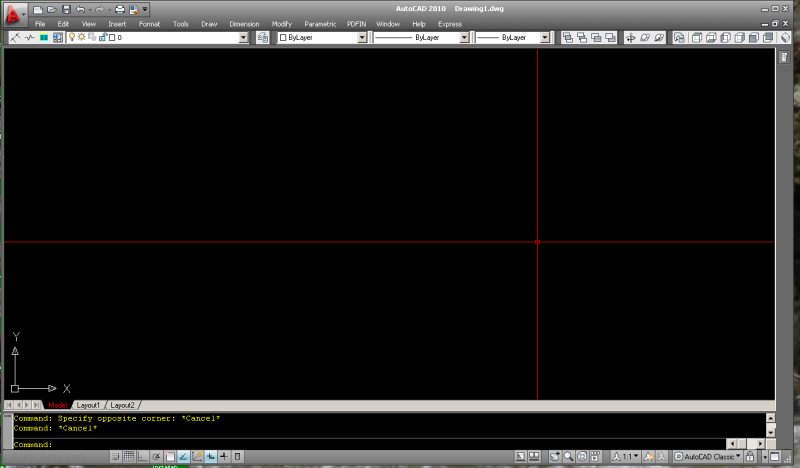Viewport: 800px width, 468px height.
Task: Toggle Snap Mode in status bar
Action: [115, 457]
